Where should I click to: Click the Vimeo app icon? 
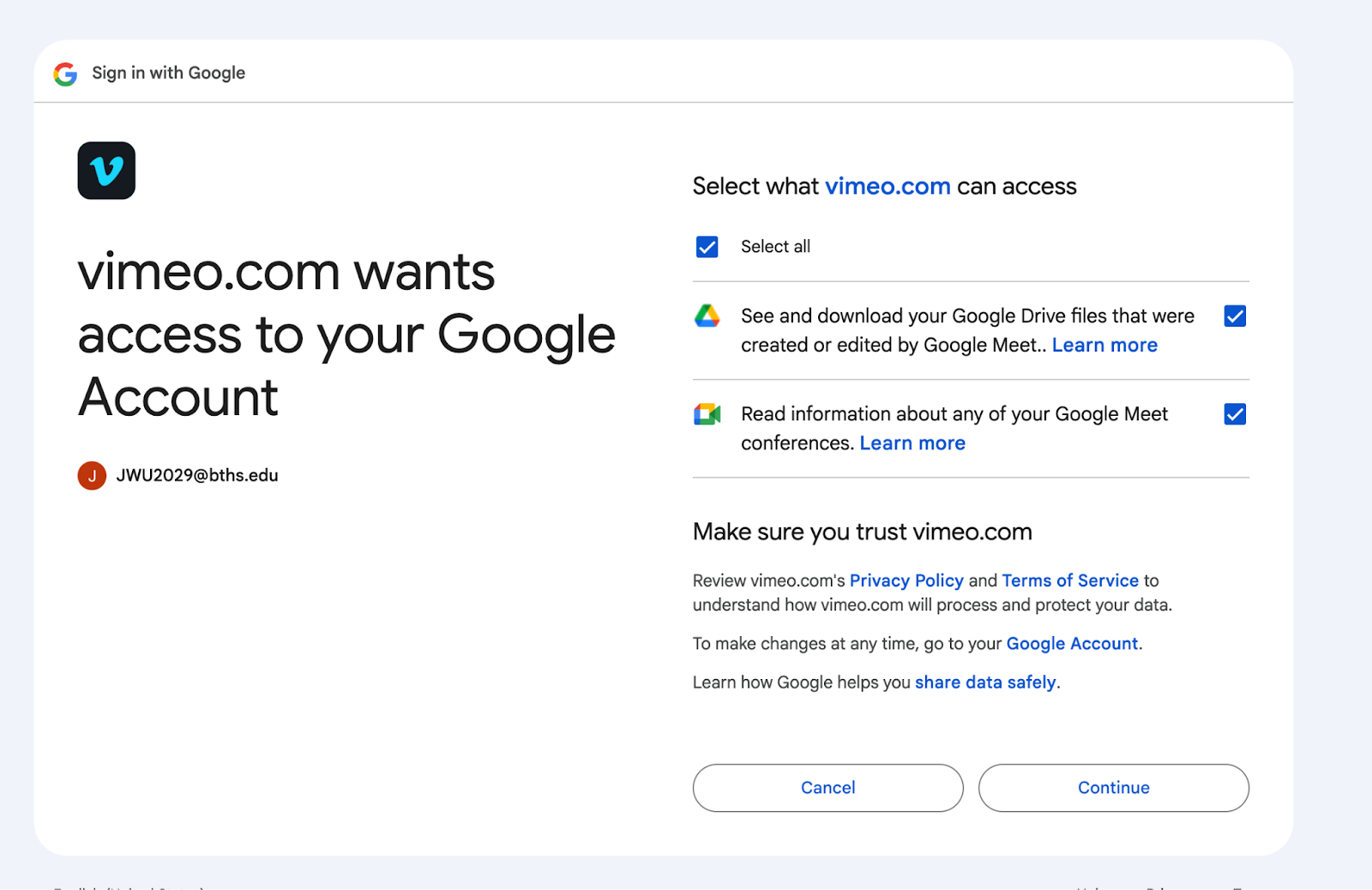pos(106,171)
